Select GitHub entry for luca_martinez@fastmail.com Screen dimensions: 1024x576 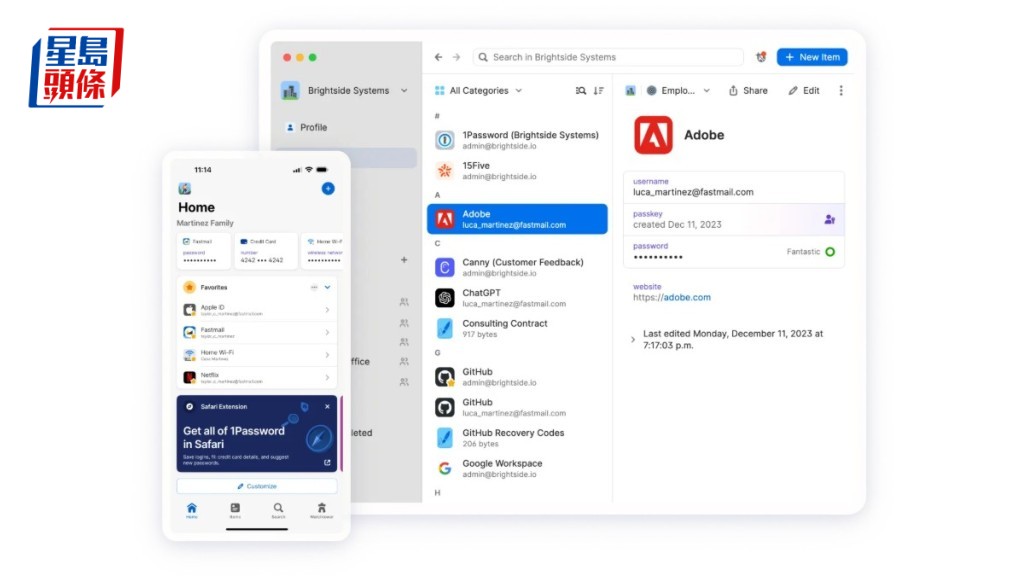517,408
